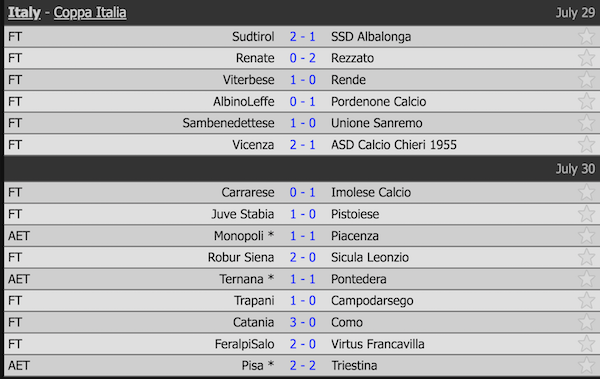Viewport: 600px width, 379px height.
Task: Open the Sudtirol 2 - 1 score details
Action: click(302, 36)
